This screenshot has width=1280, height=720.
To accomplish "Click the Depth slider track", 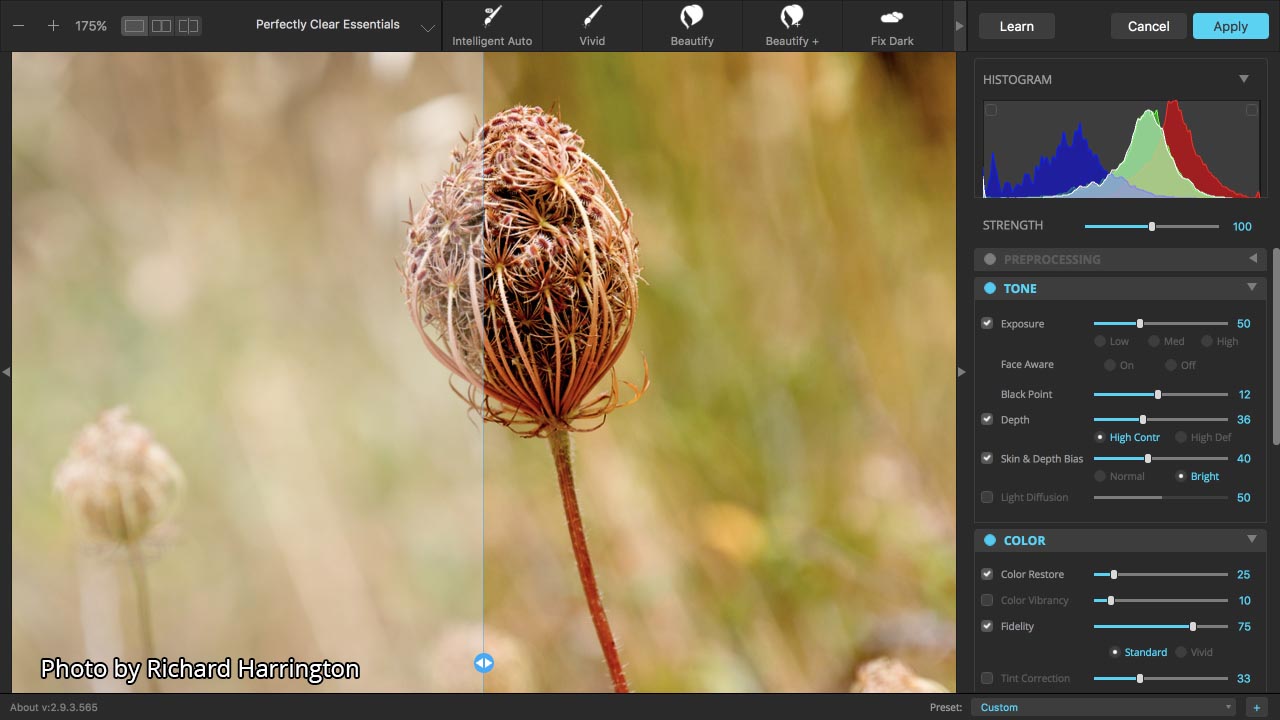I will pos(1161,419).
